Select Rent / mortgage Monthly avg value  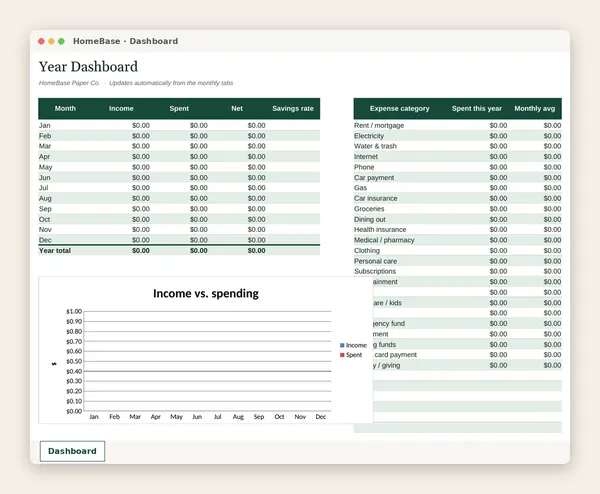coord(552,126)
